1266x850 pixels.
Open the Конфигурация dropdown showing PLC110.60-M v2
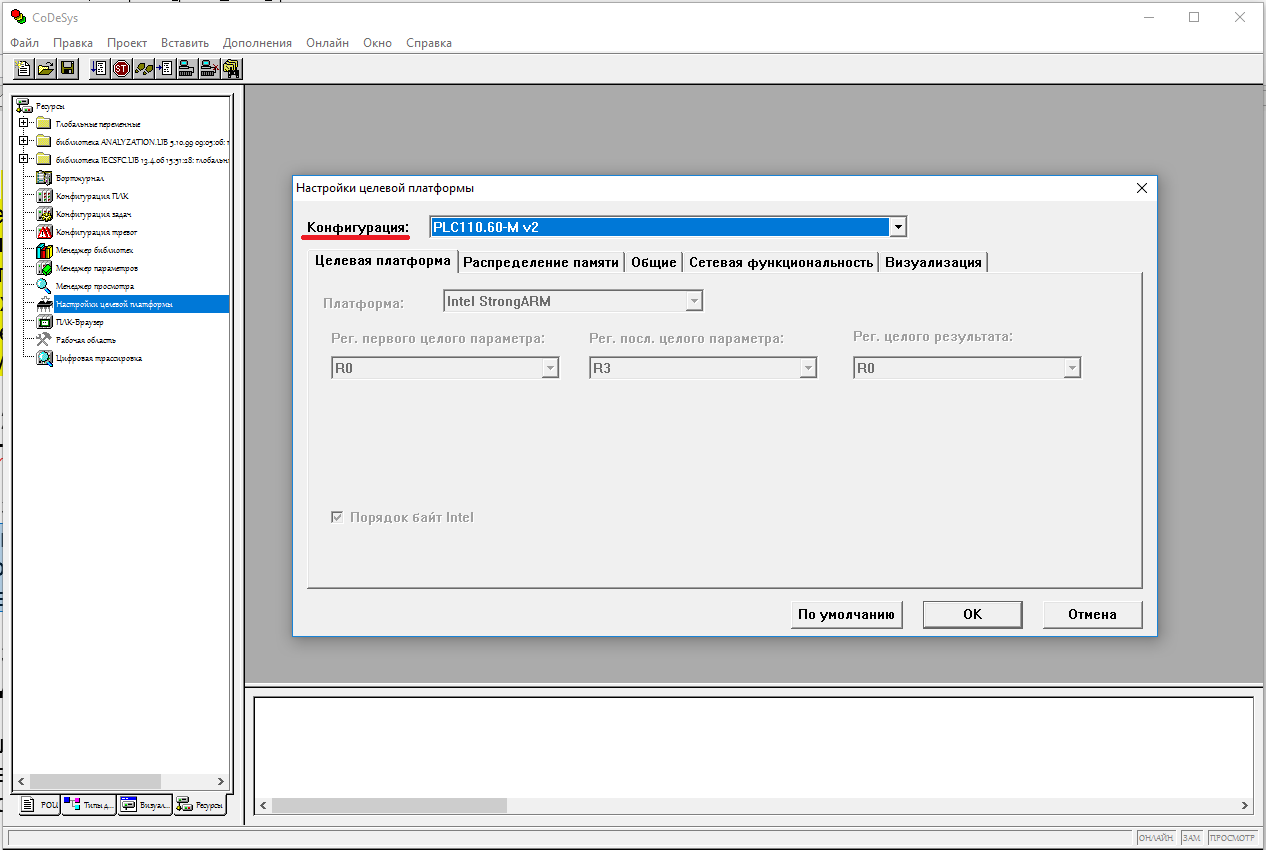897,227
